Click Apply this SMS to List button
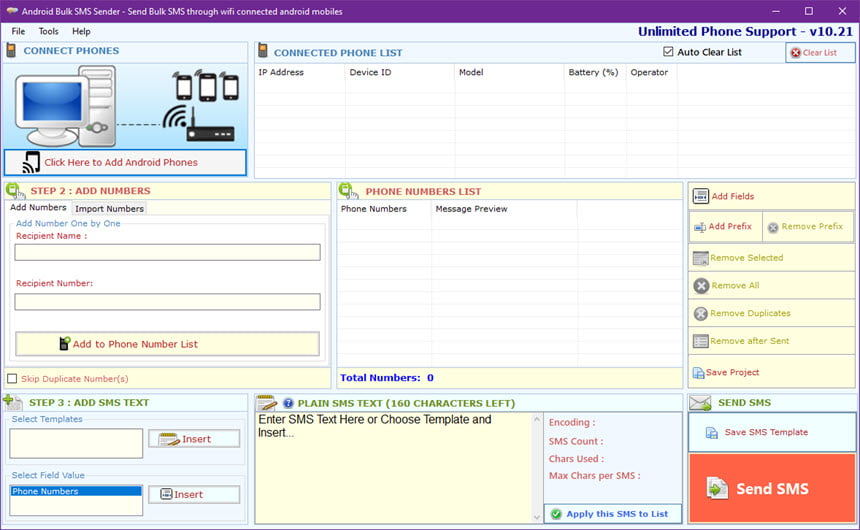Screen dimensions: 860x530 tap(613, 514)
